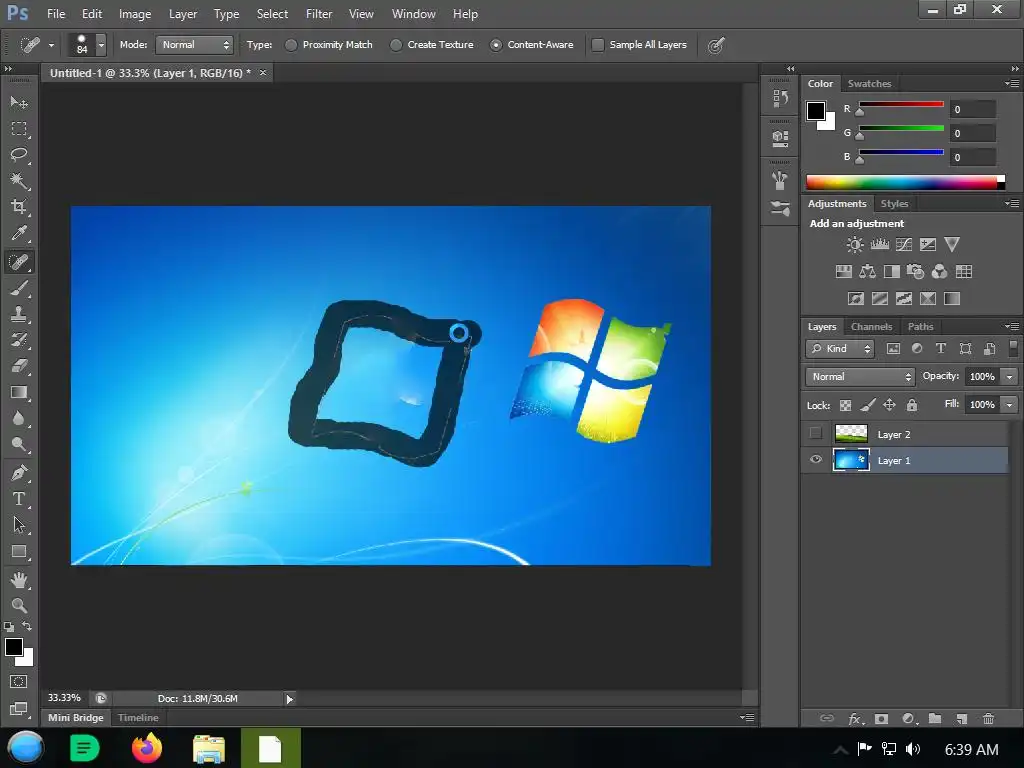The image size is (1024, 768).
Task: Switch to the Swatches tab
Action: pos(869,84)
